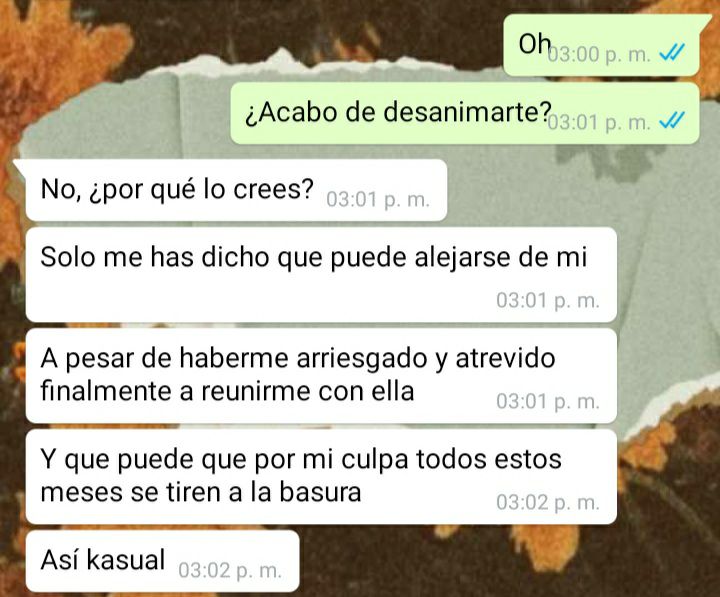Screen dimensions: 720x597
Task: Click timestamp beside 'No, ¿por qué lo crees?'
Action: tap(378, 200)
